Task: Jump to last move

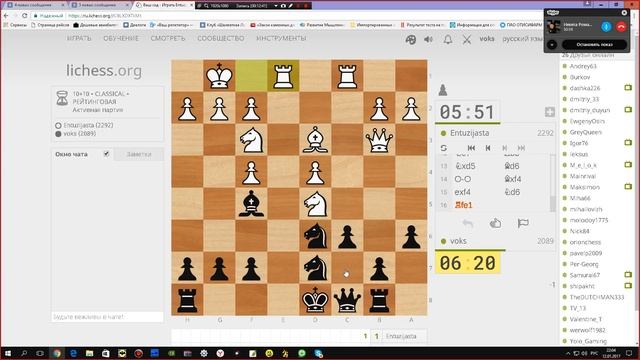Action: click(x=521, y=148)
